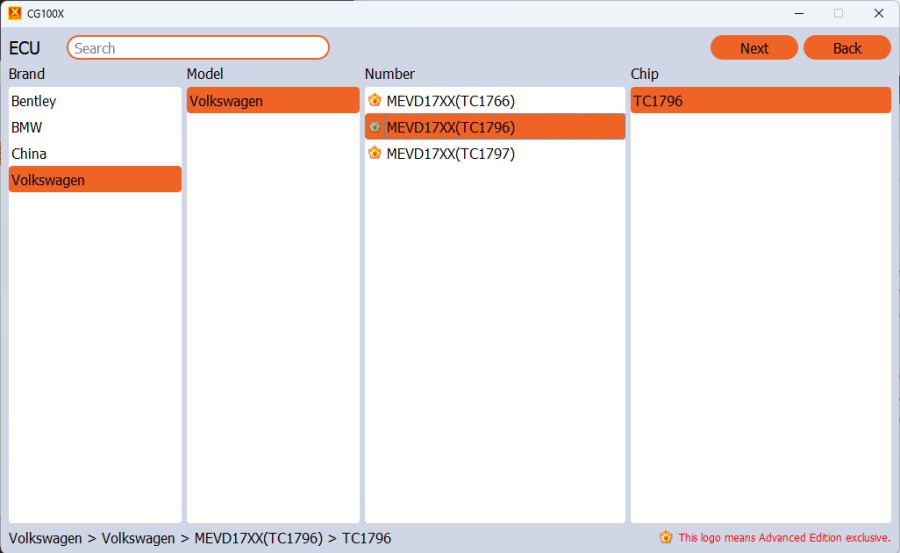This screenshot has height=553, width=900.
Task: Pick China in the Brand column
Action: point(29,154)
